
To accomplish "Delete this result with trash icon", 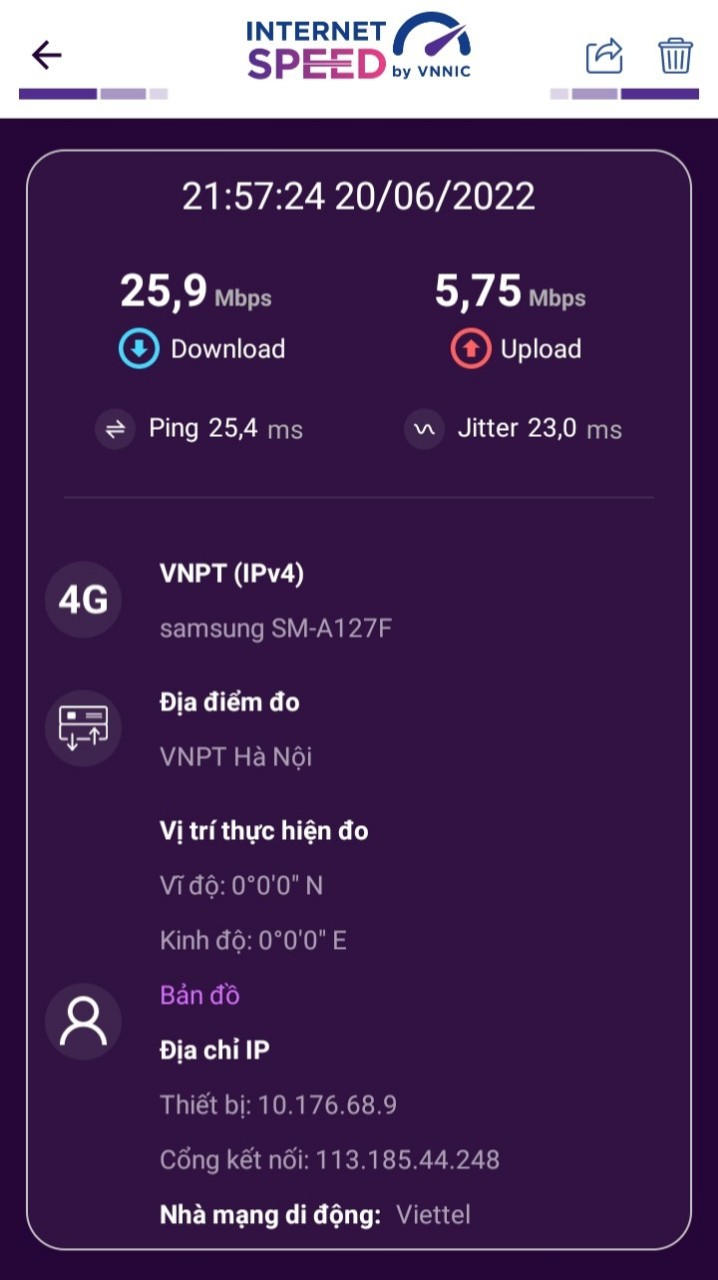I will click(676, 55).
